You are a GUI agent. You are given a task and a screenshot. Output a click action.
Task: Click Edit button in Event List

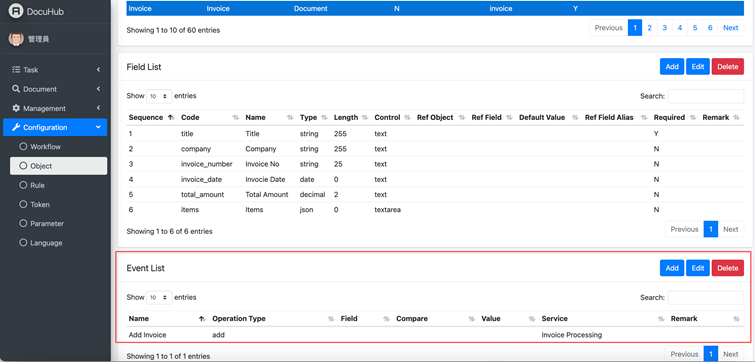click(x=698, y=268)
